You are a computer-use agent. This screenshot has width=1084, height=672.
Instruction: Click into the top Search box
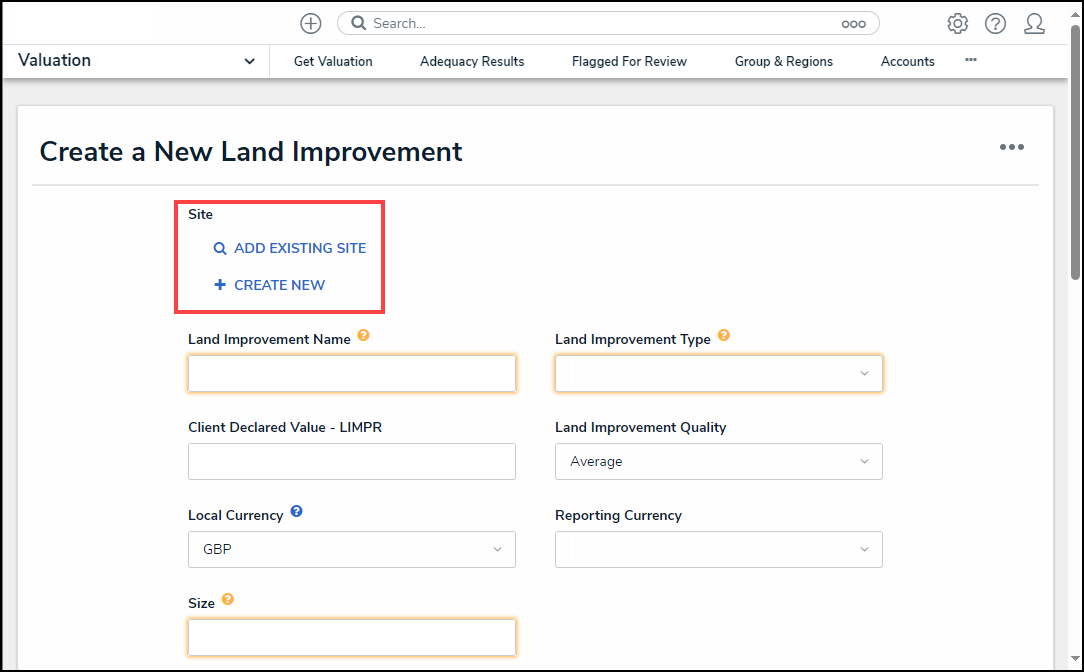(608, 24)
